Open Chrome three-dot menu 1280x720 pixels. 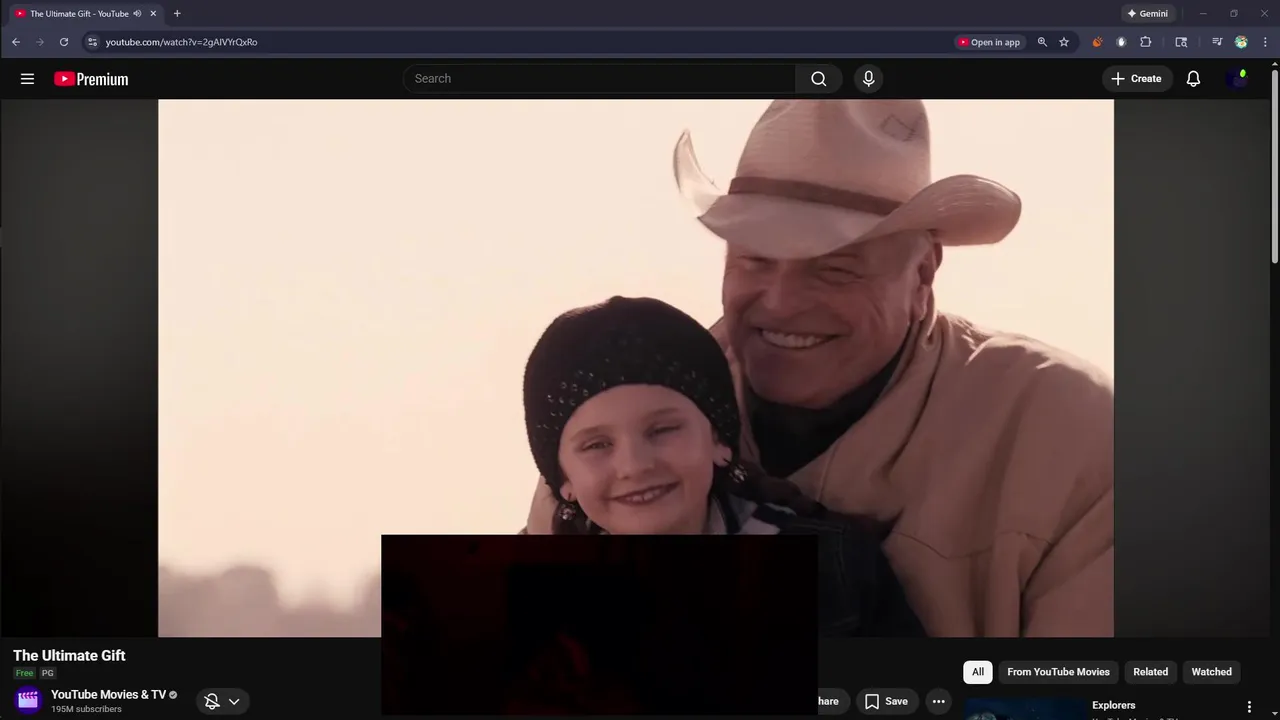(1265, 42)
